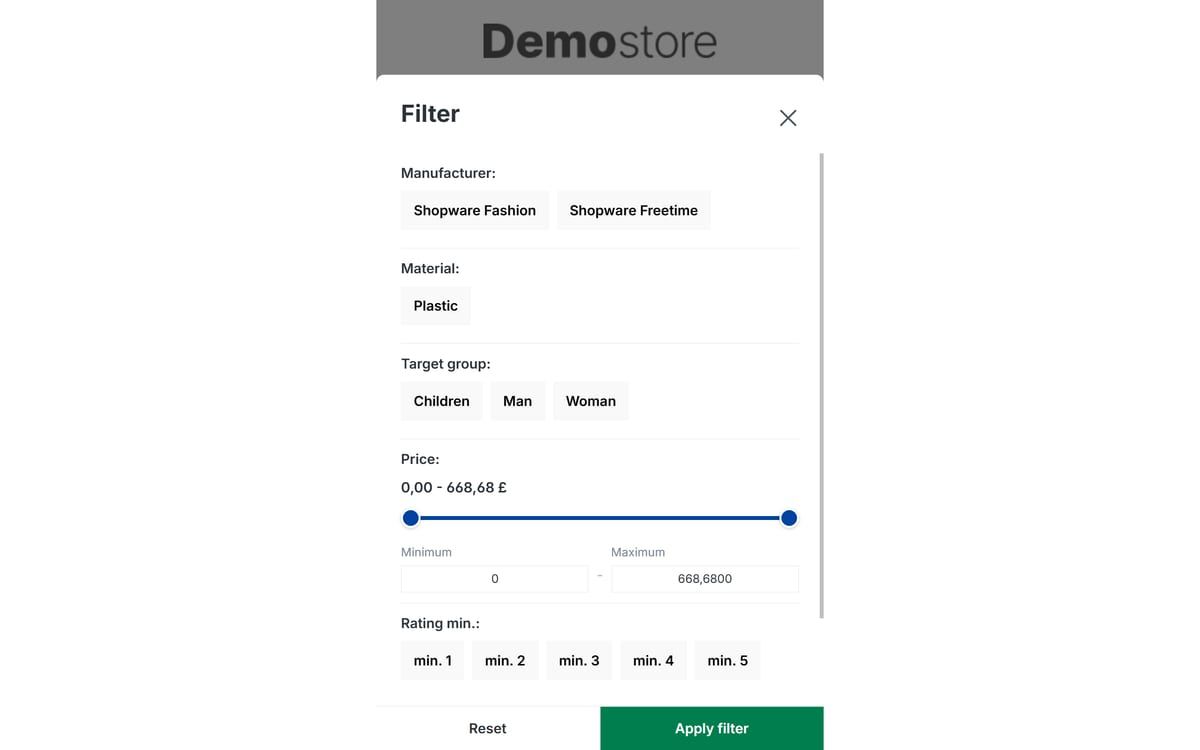Click the Maximum field label

coord(638,552)
